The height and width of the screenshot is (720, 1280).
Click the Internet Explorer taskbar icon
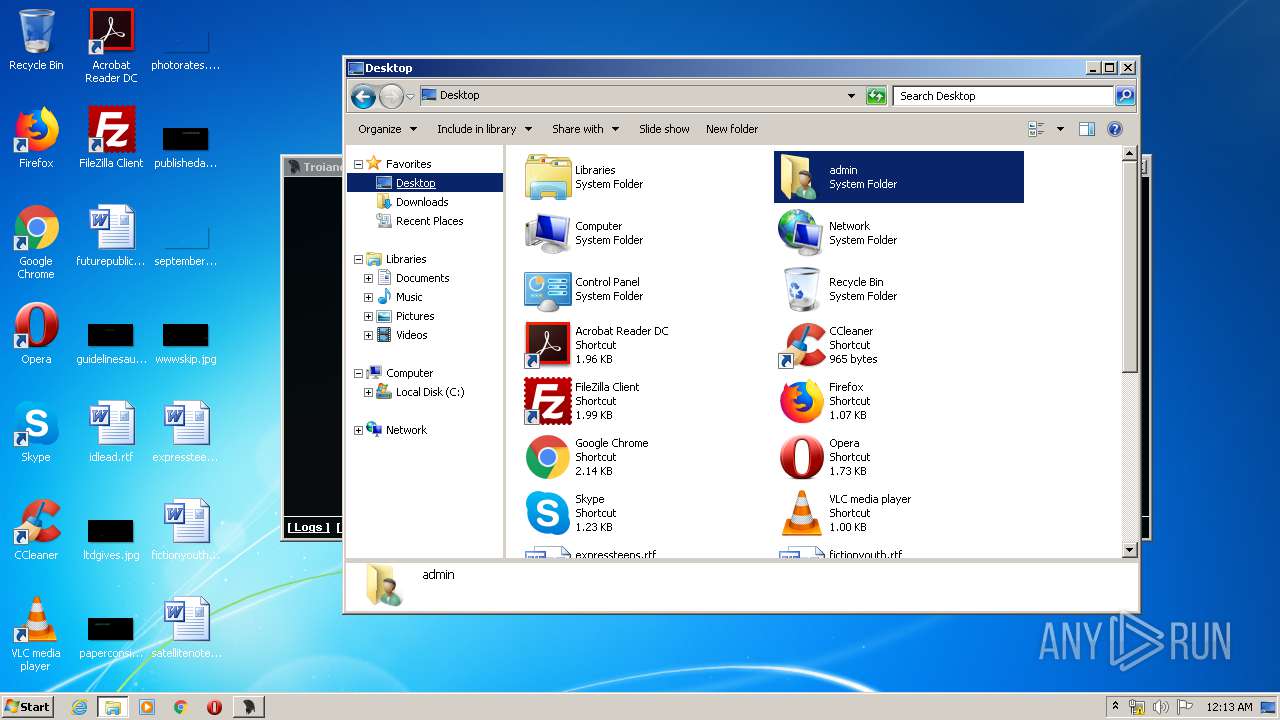(x=79, y=707)
